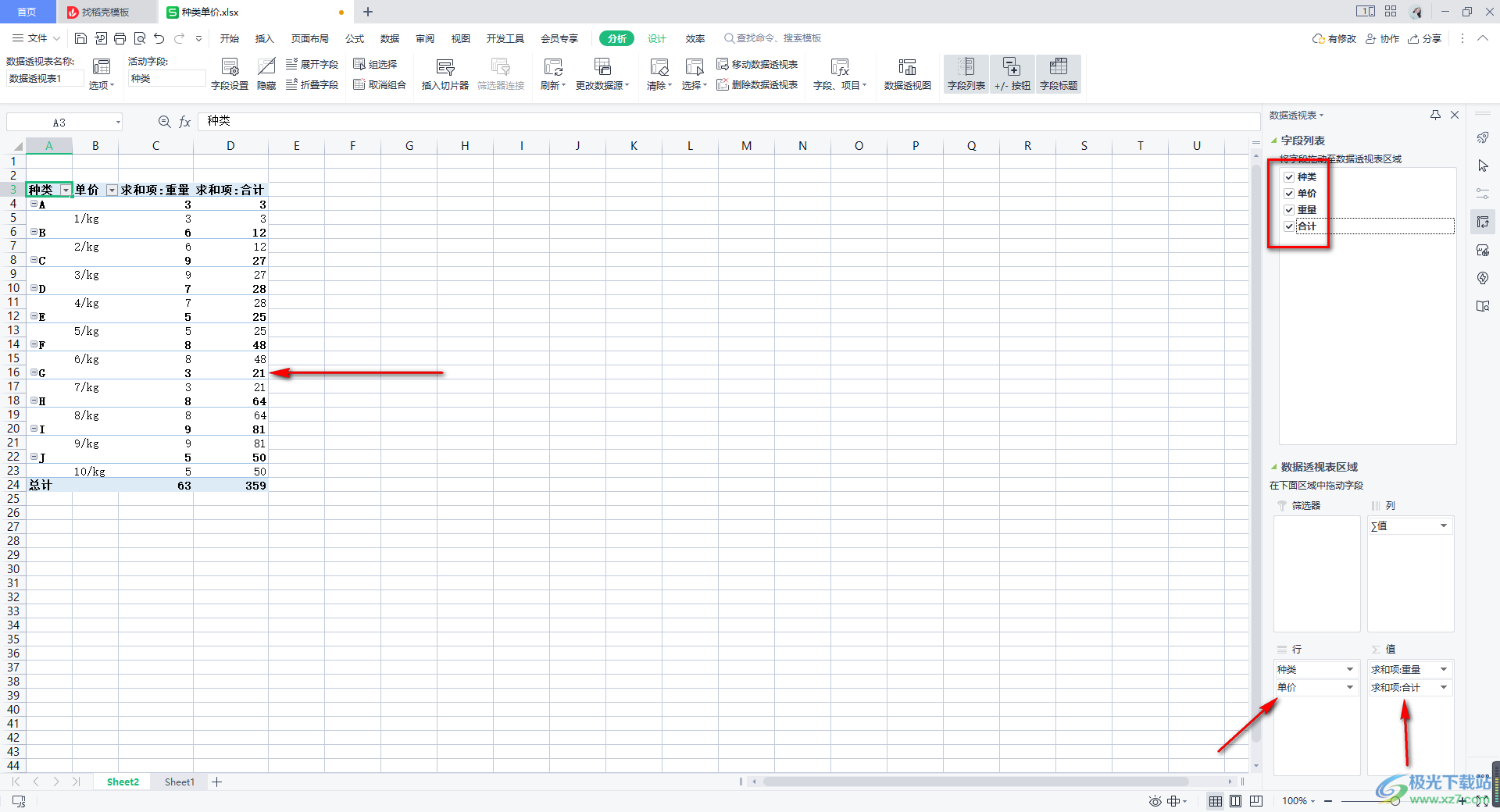
Task: Open the 公式 ribbon tab
Action: (355, 38)
